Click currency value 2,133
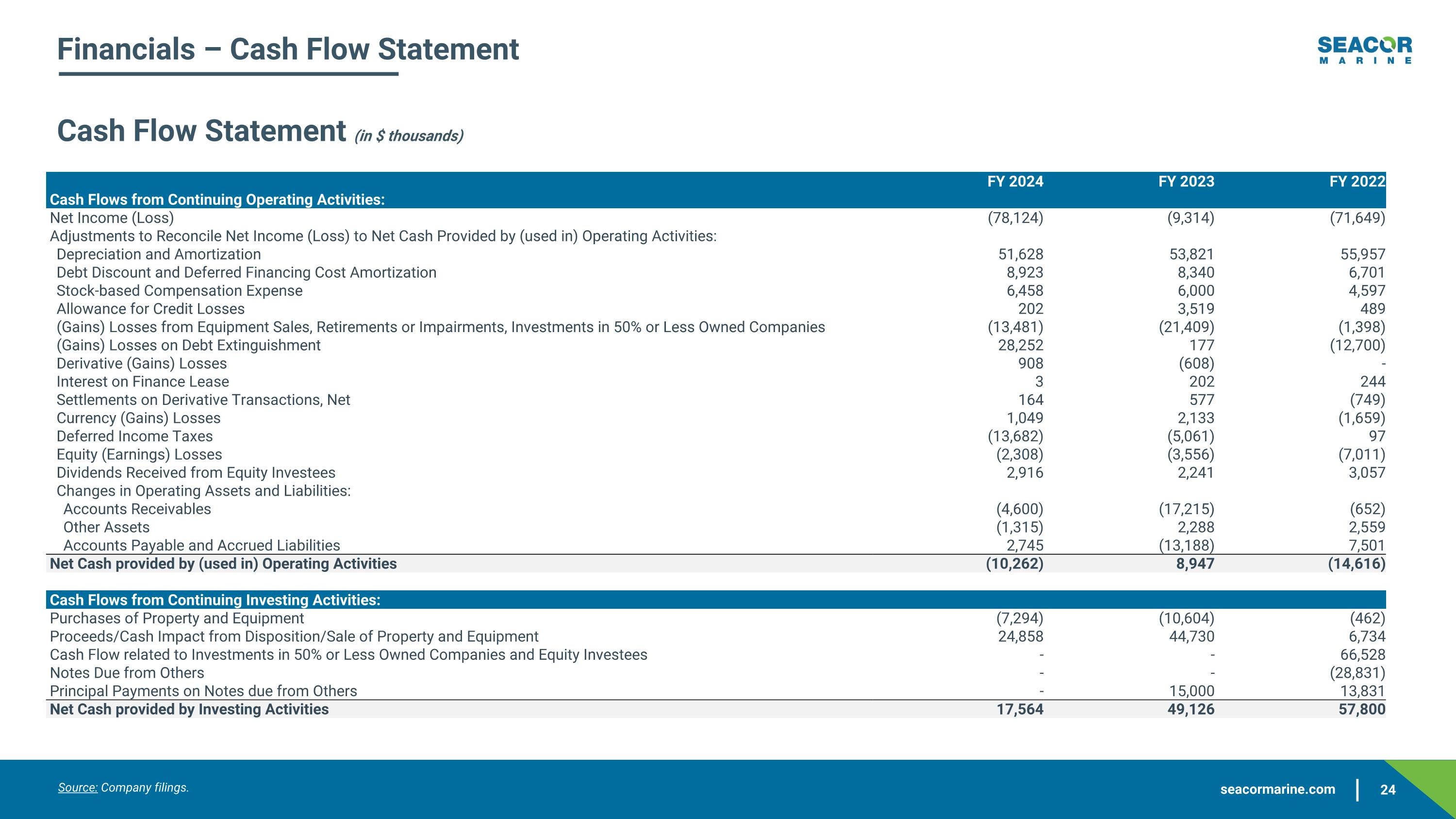The image size is (1456, 819). (x=1196, y=418)
